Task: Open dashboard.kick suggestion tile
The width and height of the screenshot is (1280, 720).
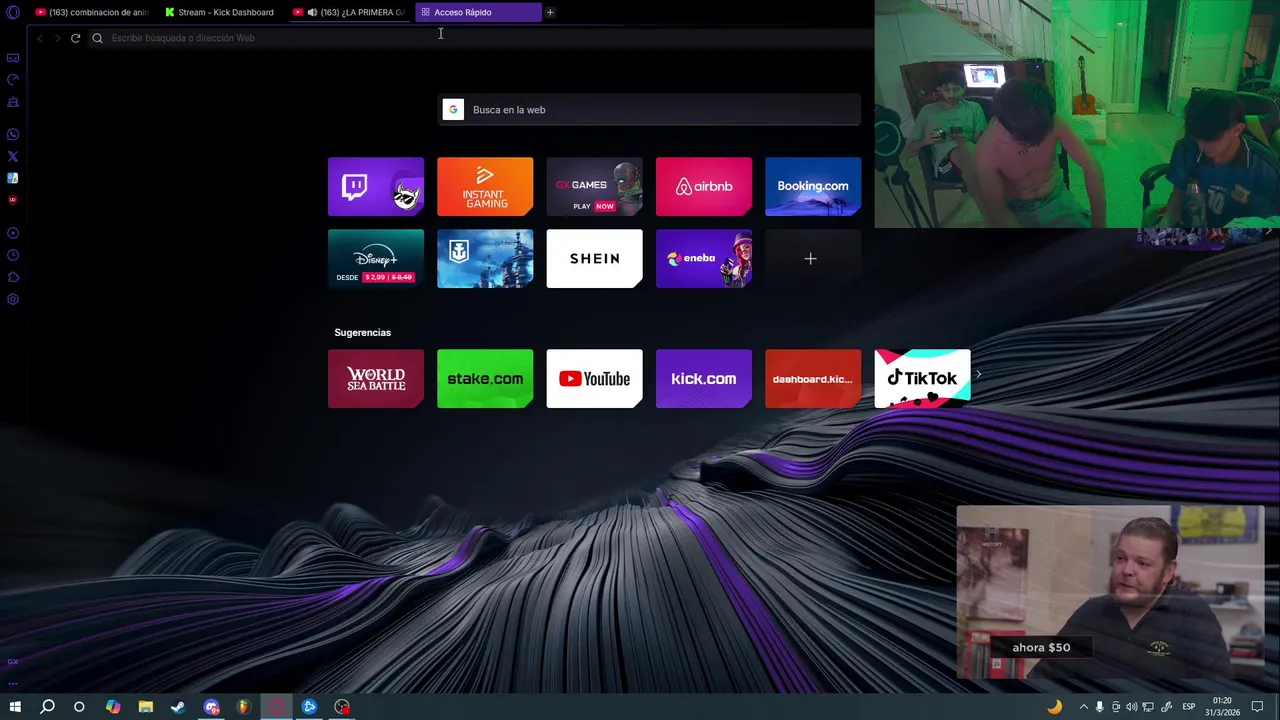Action: [813, 378]
